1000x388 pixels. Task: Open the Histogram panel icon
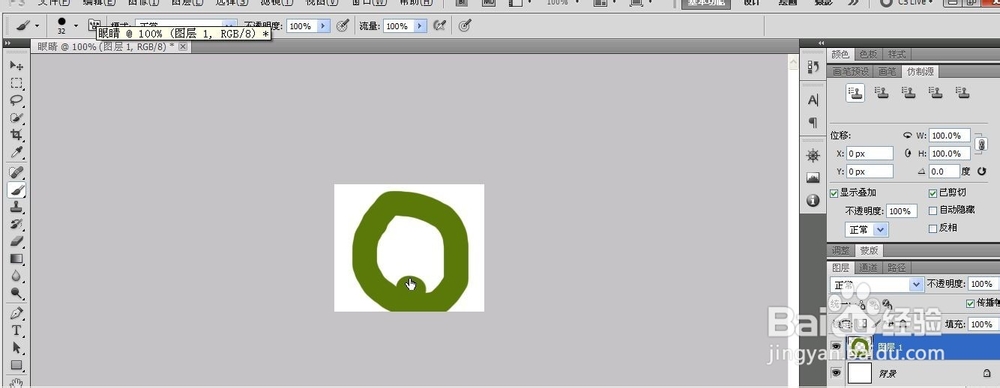[812, 177]
